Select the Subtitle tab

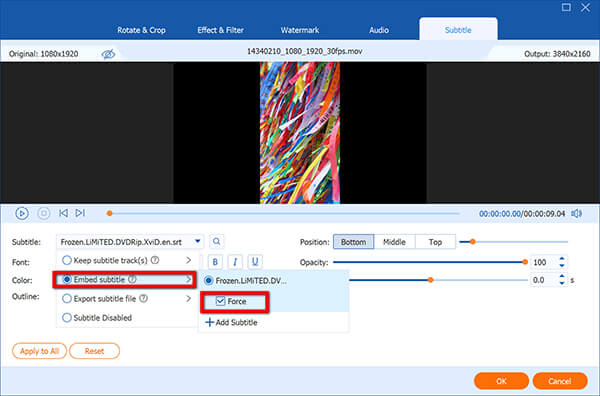pyautogui.click(x=458, y=30)
